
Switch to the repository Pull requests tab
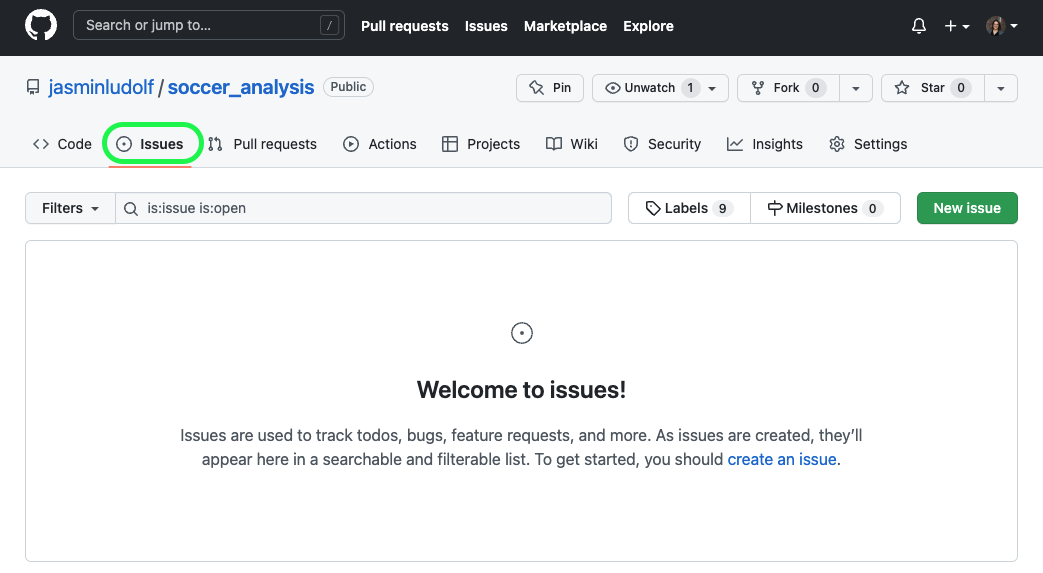pyautogui.click(x=262, y=144)
